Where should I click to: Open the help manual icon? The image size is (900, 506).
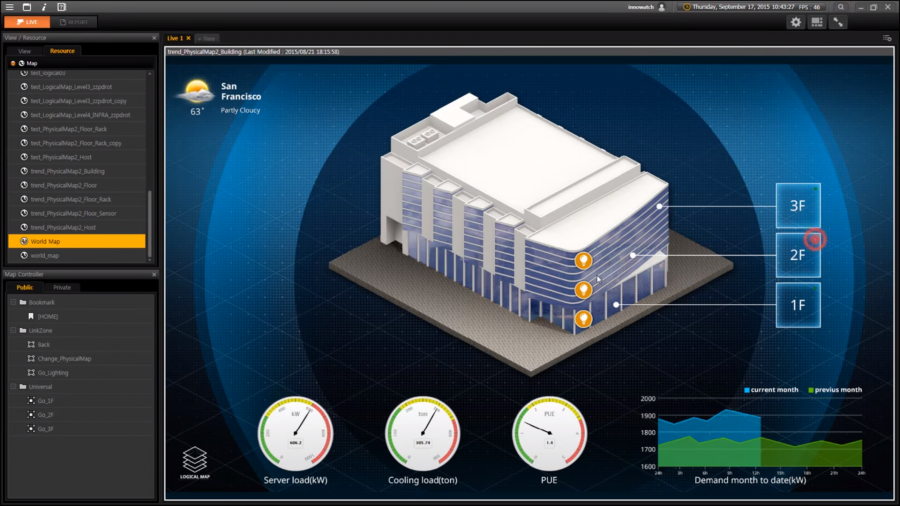[61, 7]
